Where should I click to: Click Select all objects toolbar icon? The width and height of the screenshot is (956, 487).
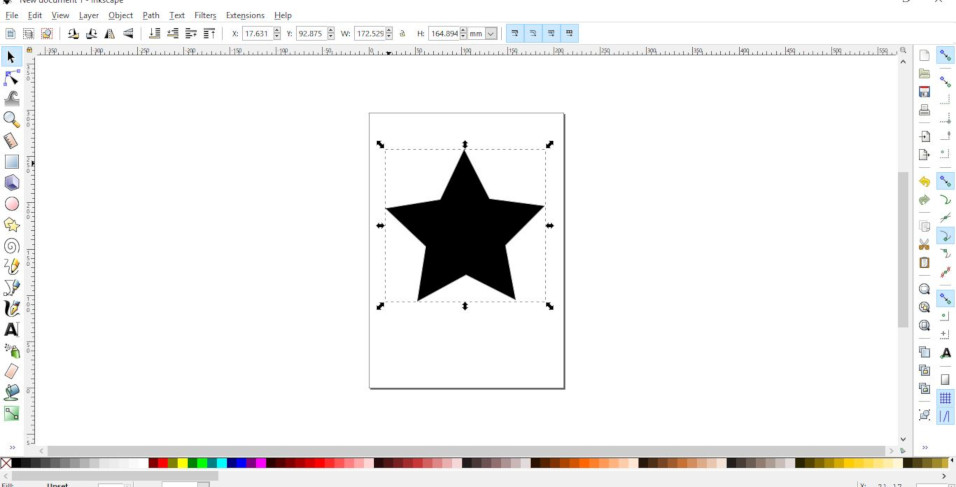(x=10, y=34)
